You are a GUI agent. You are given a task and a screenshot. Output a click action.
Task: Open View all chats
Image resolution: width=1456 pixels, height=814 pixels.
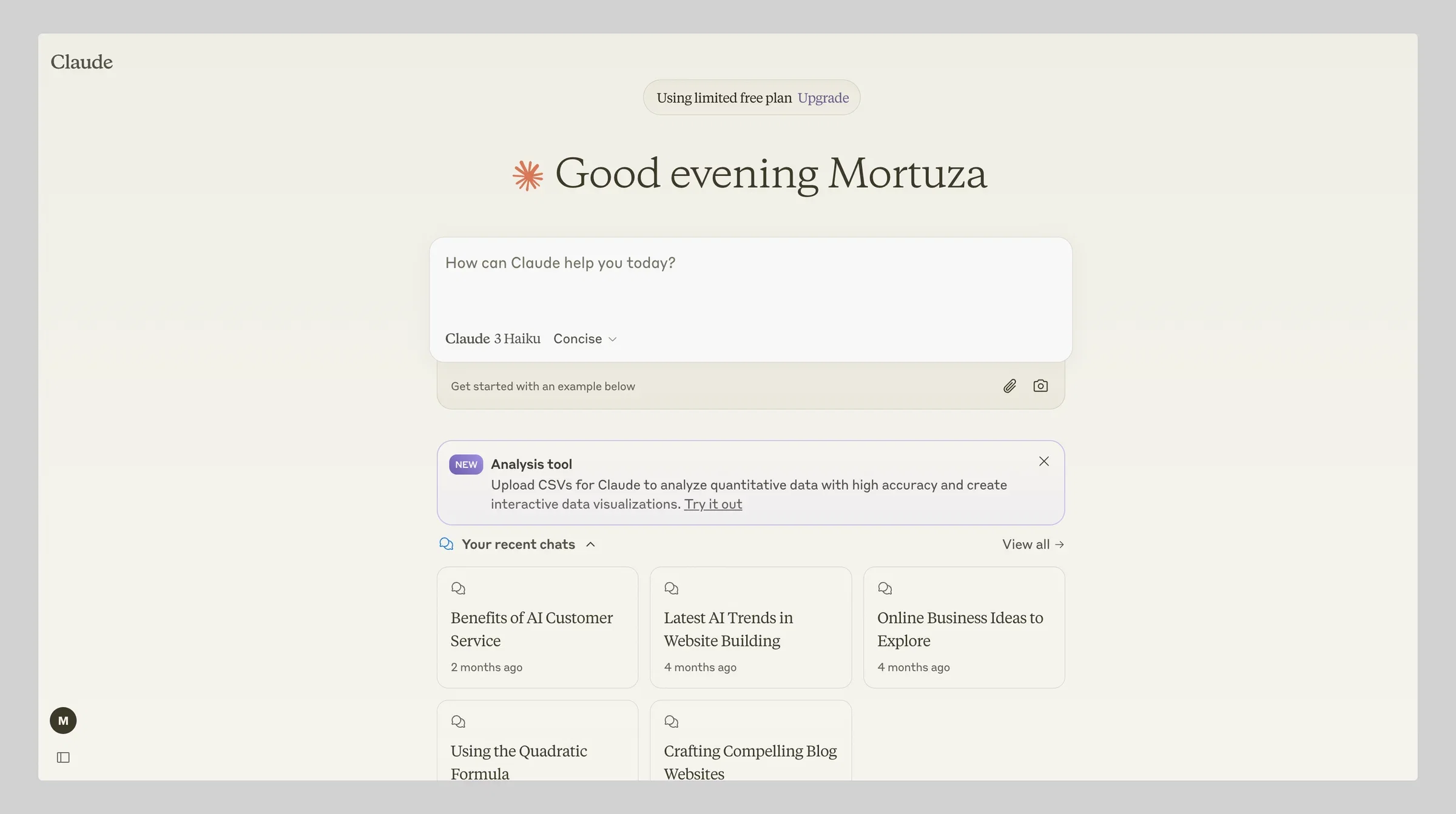pyautogui.click(x=1033, y=544)
